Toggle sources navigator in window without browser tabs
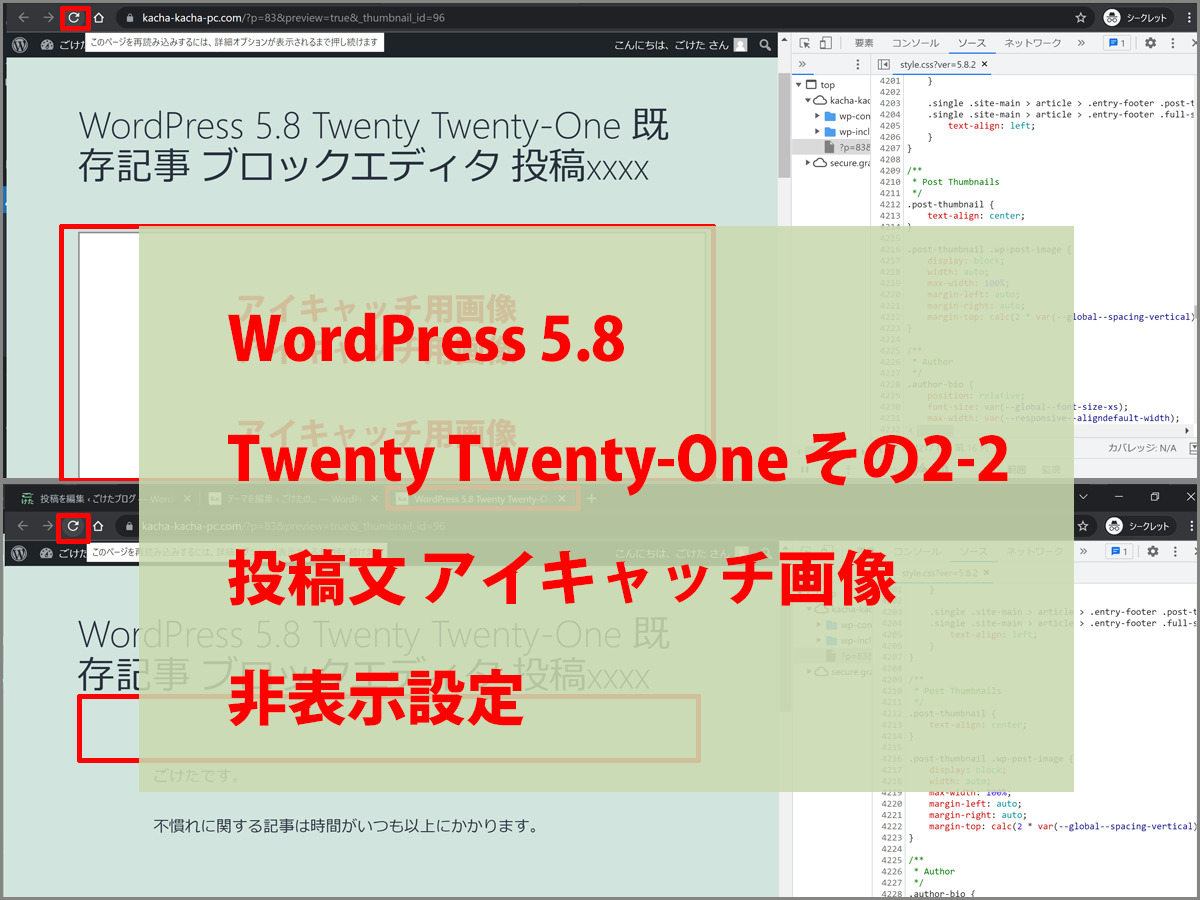Image resolution: width=1200 pixels, height=900 pixels. click(884, 64)
